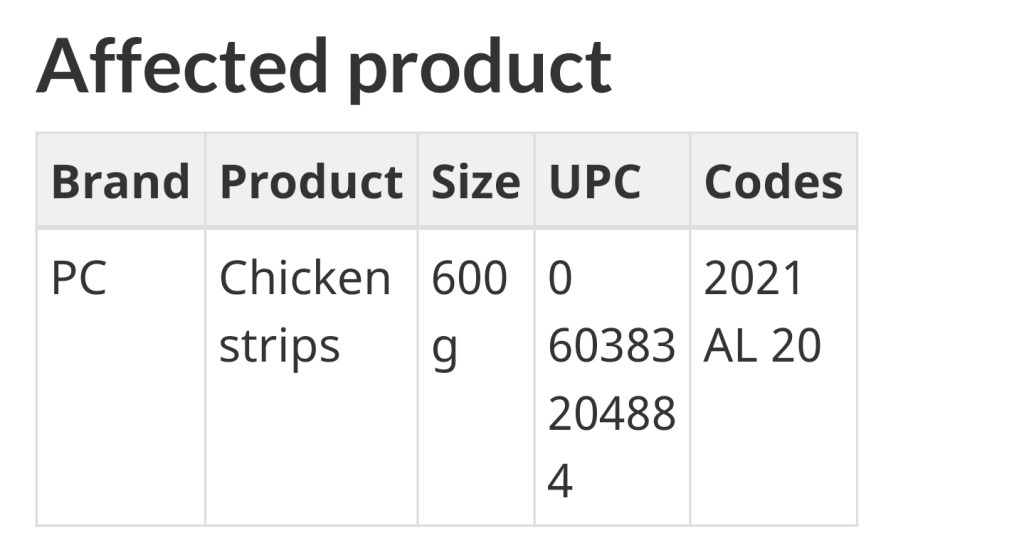Screen dimensions: 1024x535
Task: Click the Affected product heading
Action: click(323, 66)
